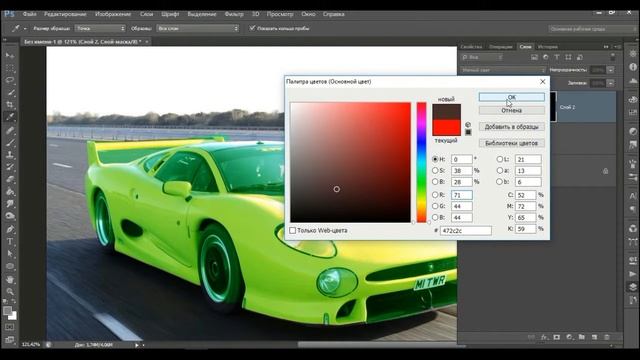Create new adjustment layer icon
This screenshot has width=640, height=360.
569,337
